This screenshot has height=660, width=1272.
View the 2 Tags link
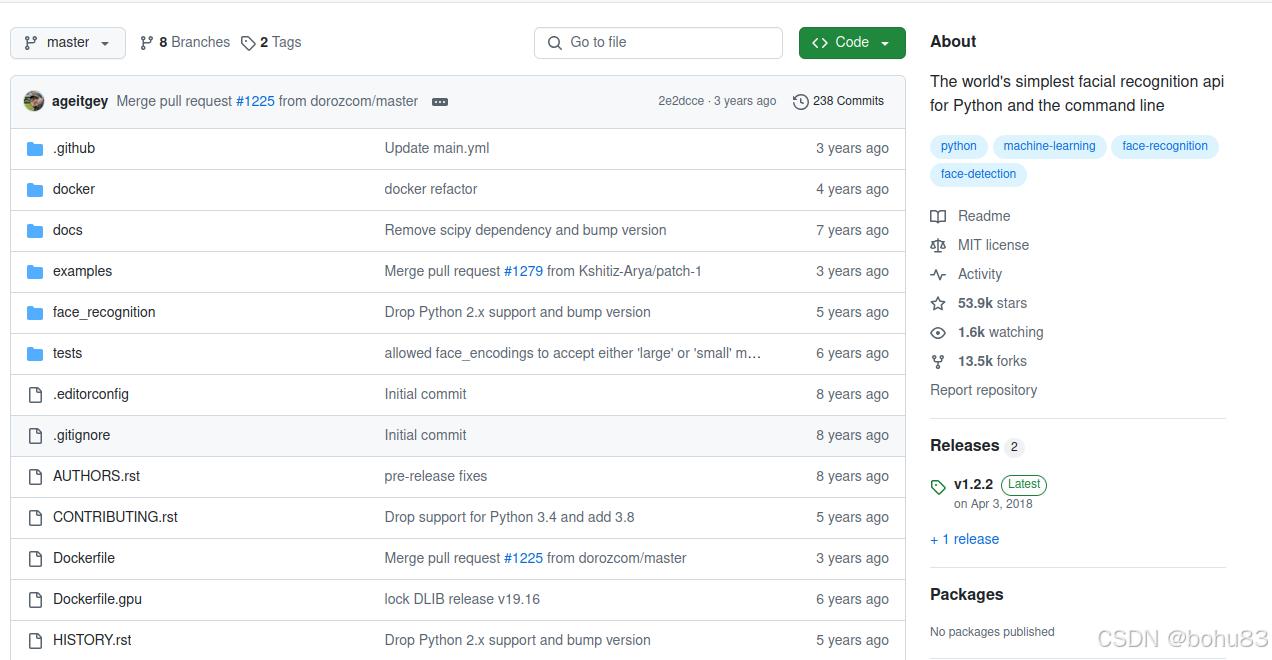click(271, 43)
